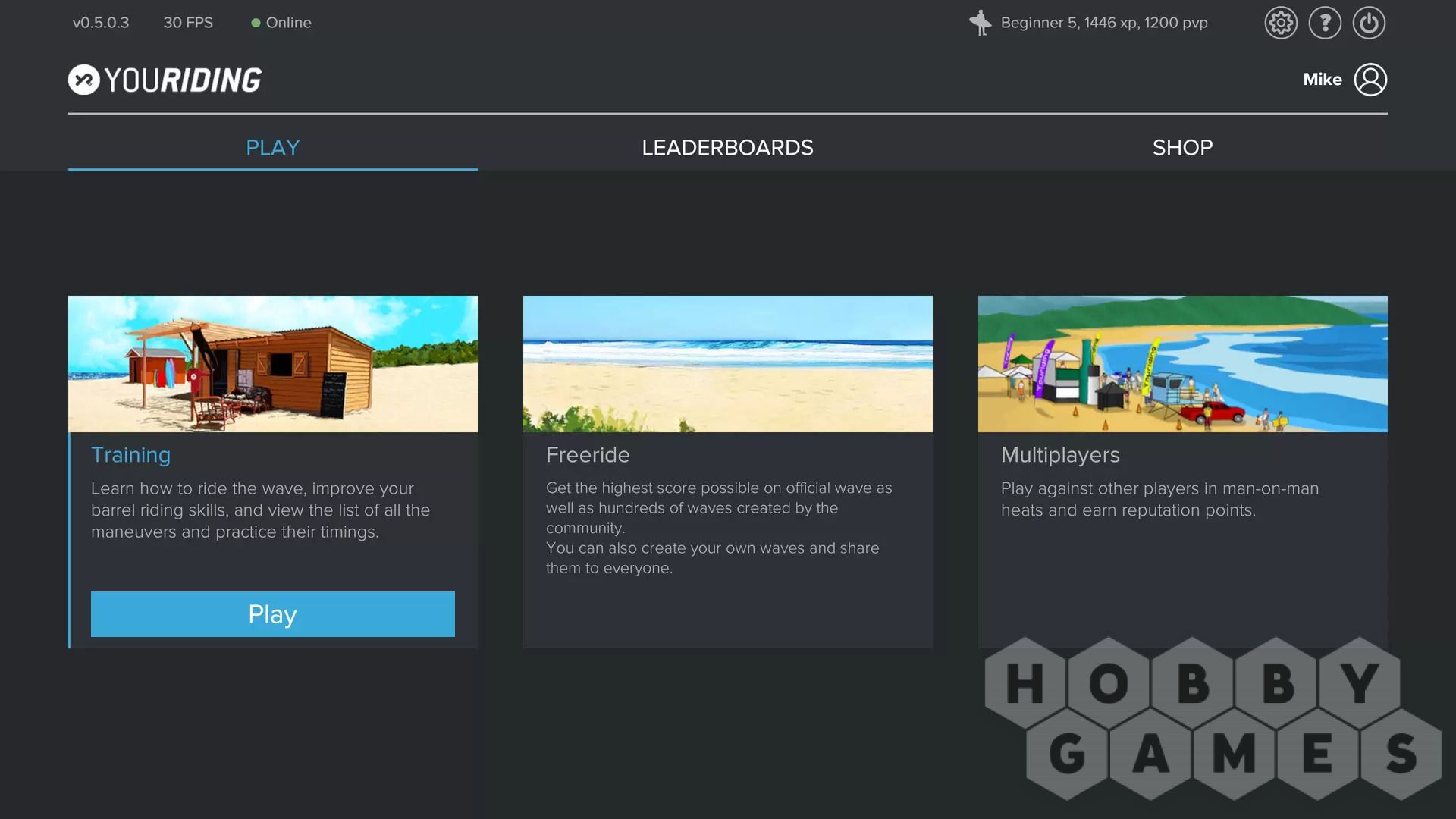Image resolution: width=1456 pixels, height=819 pixels.
Task: Click the Training card title
Action: 130,455
